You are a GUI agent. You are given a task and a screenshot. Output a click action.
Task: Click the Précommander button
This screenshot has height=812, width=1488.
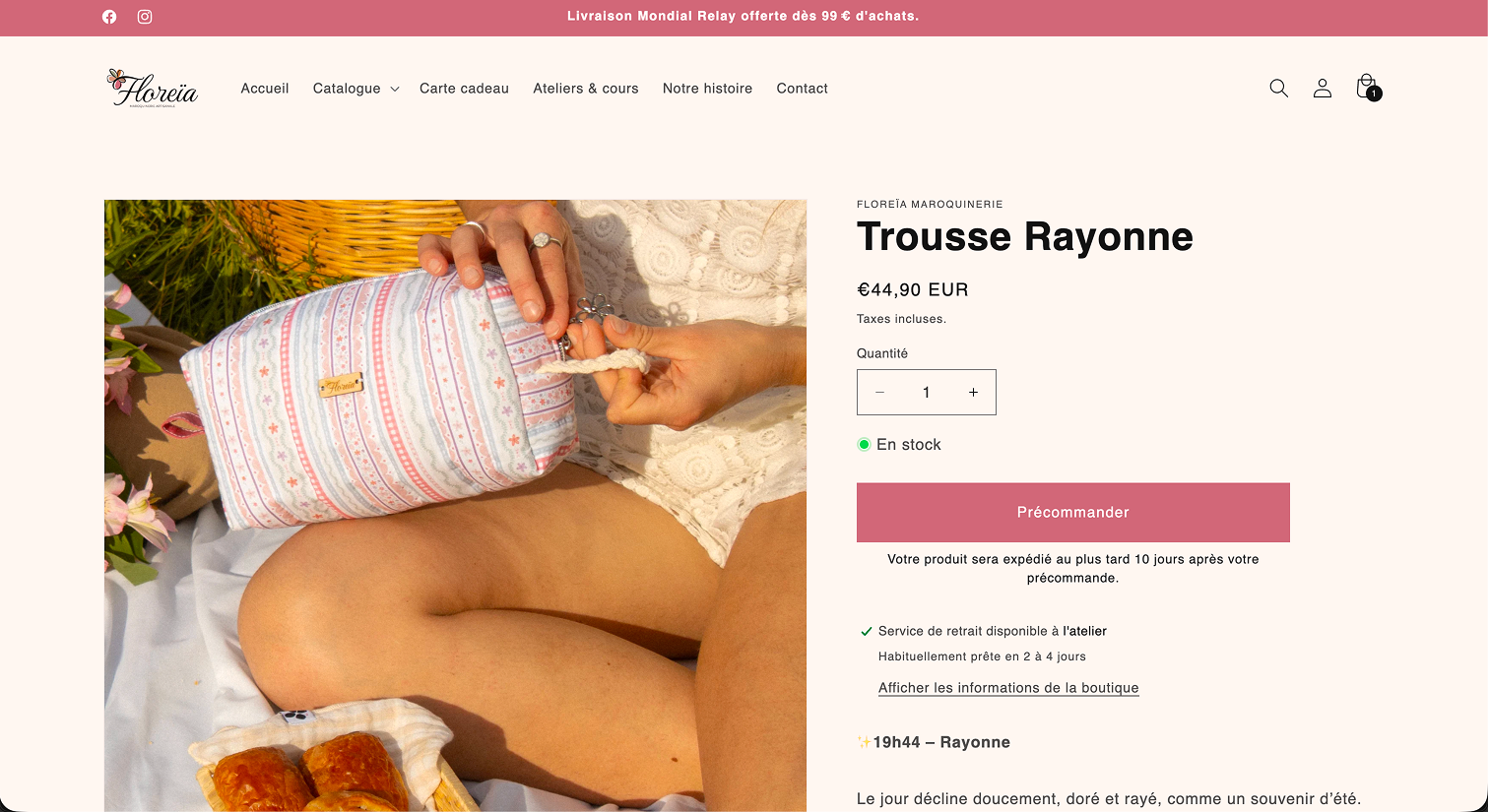1073,512
